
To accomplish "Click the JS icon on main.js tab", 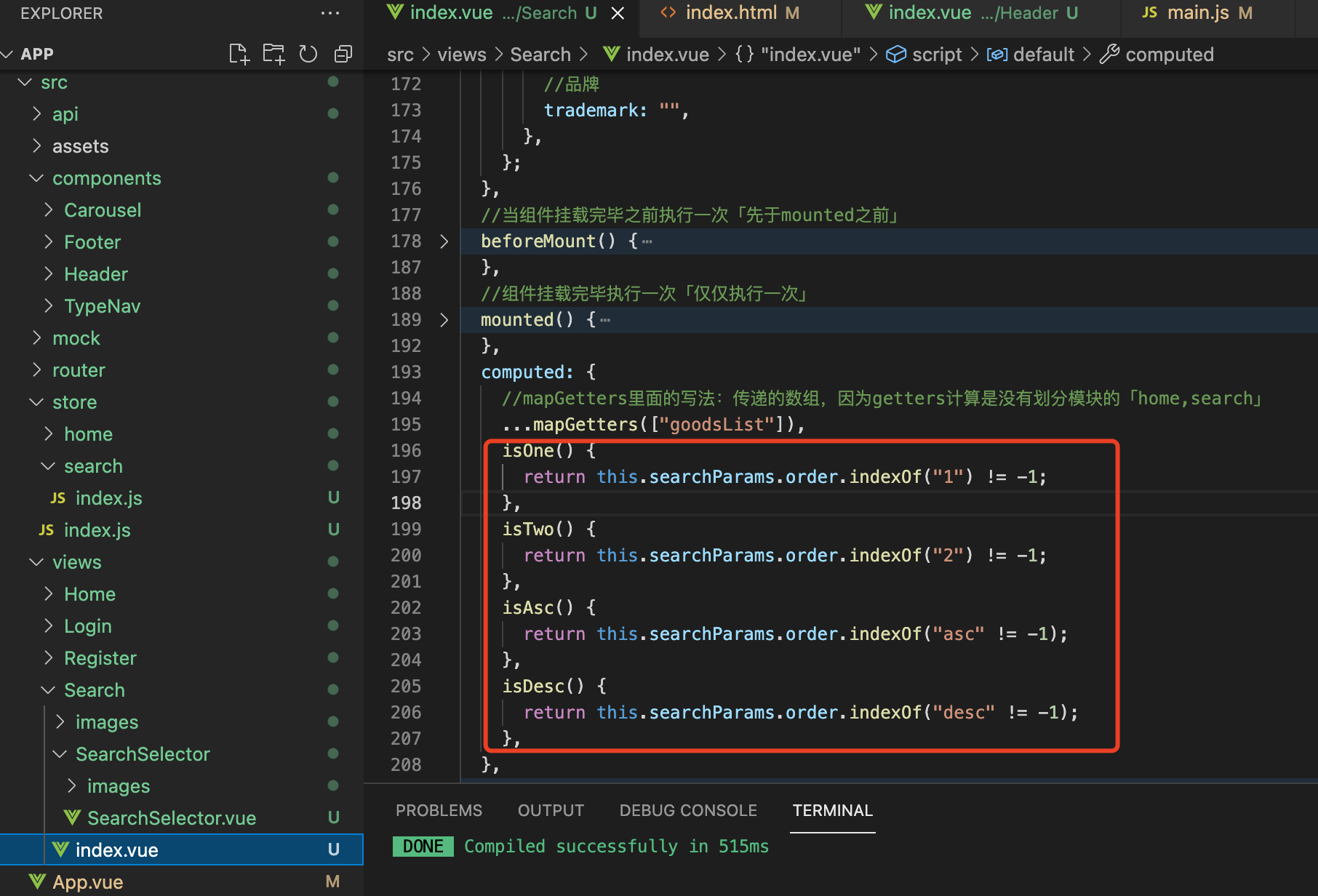I will [1149, 13].
